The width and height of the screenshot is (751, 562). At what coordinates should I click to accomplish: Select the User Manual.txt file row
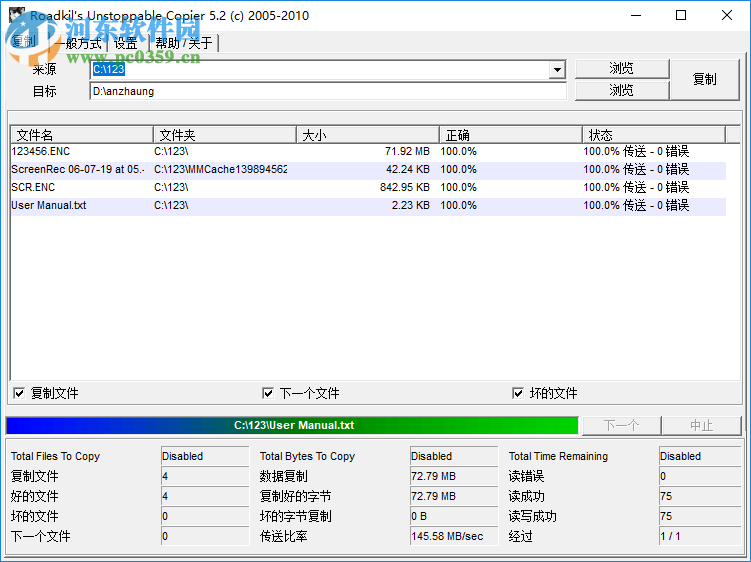(368, 206)
